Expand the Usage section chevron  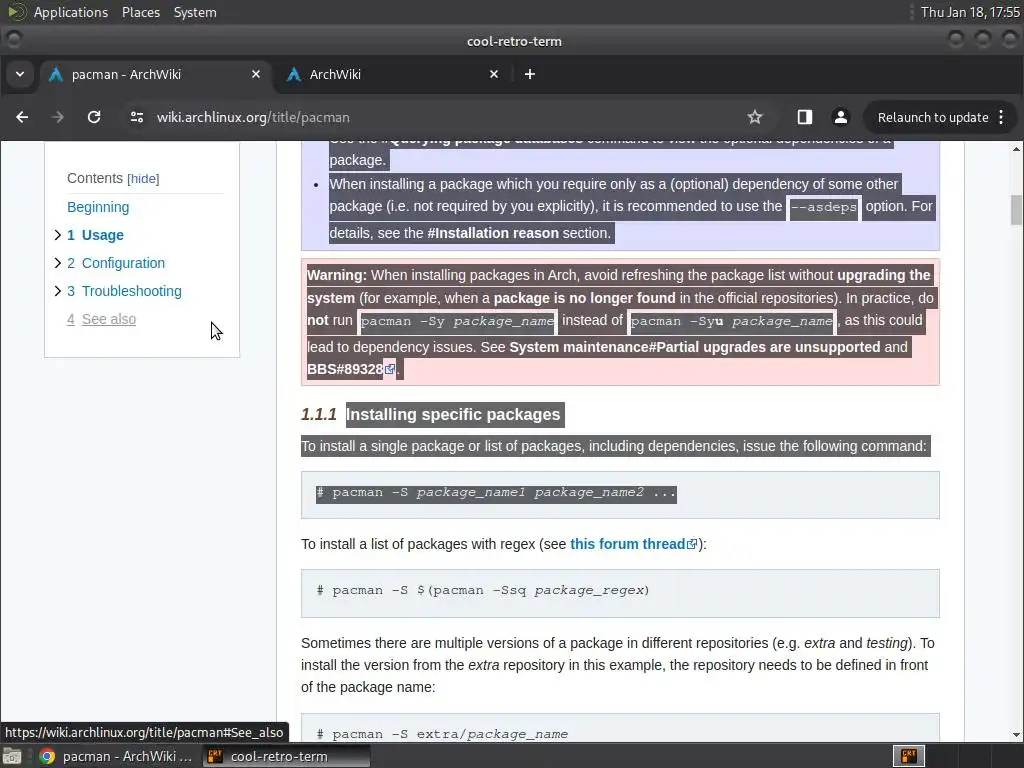pyautogui.click(x=57, y=235)
